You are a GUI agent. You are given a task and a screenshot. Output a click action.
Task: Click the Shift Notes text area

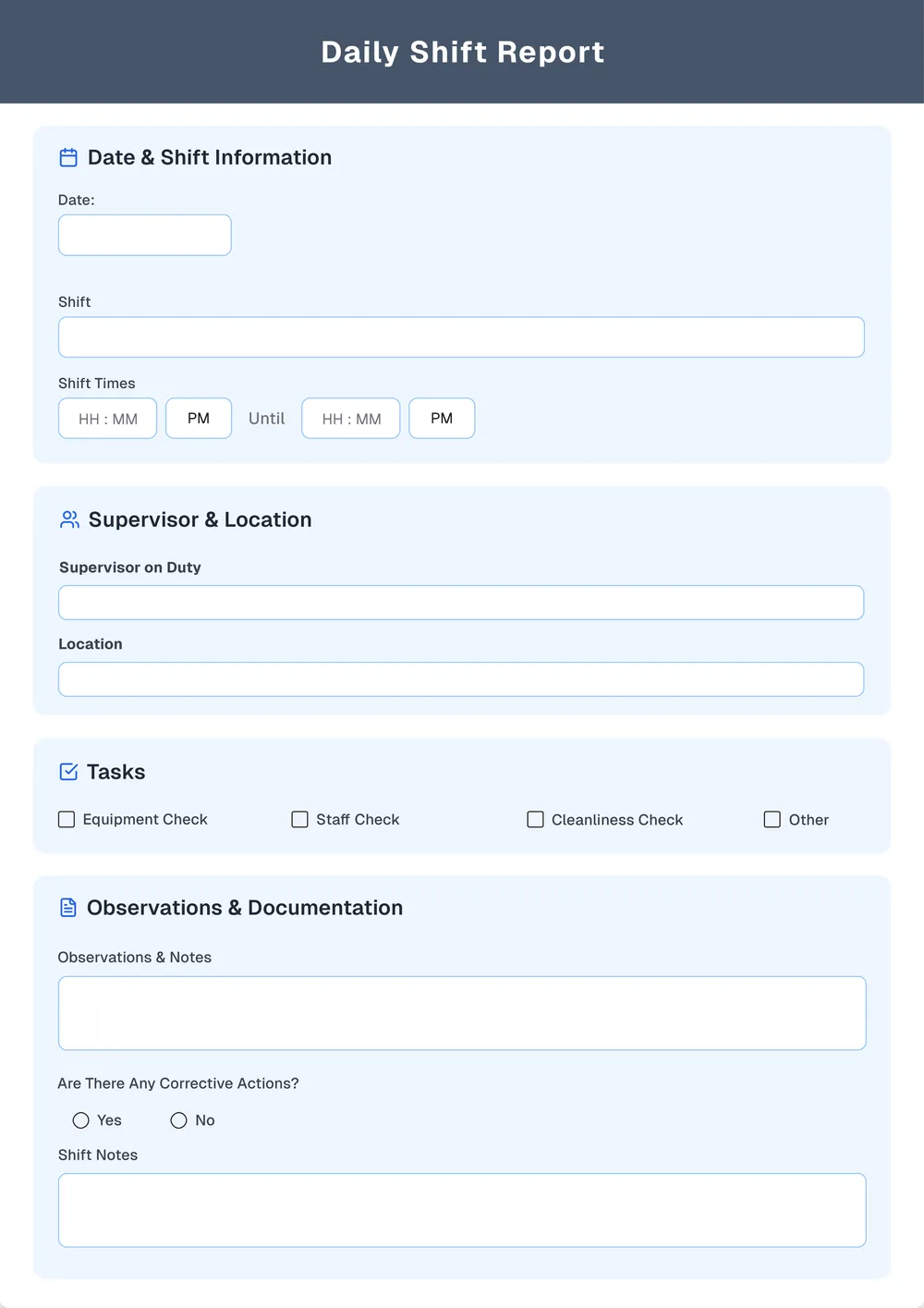click(462, 1209)
